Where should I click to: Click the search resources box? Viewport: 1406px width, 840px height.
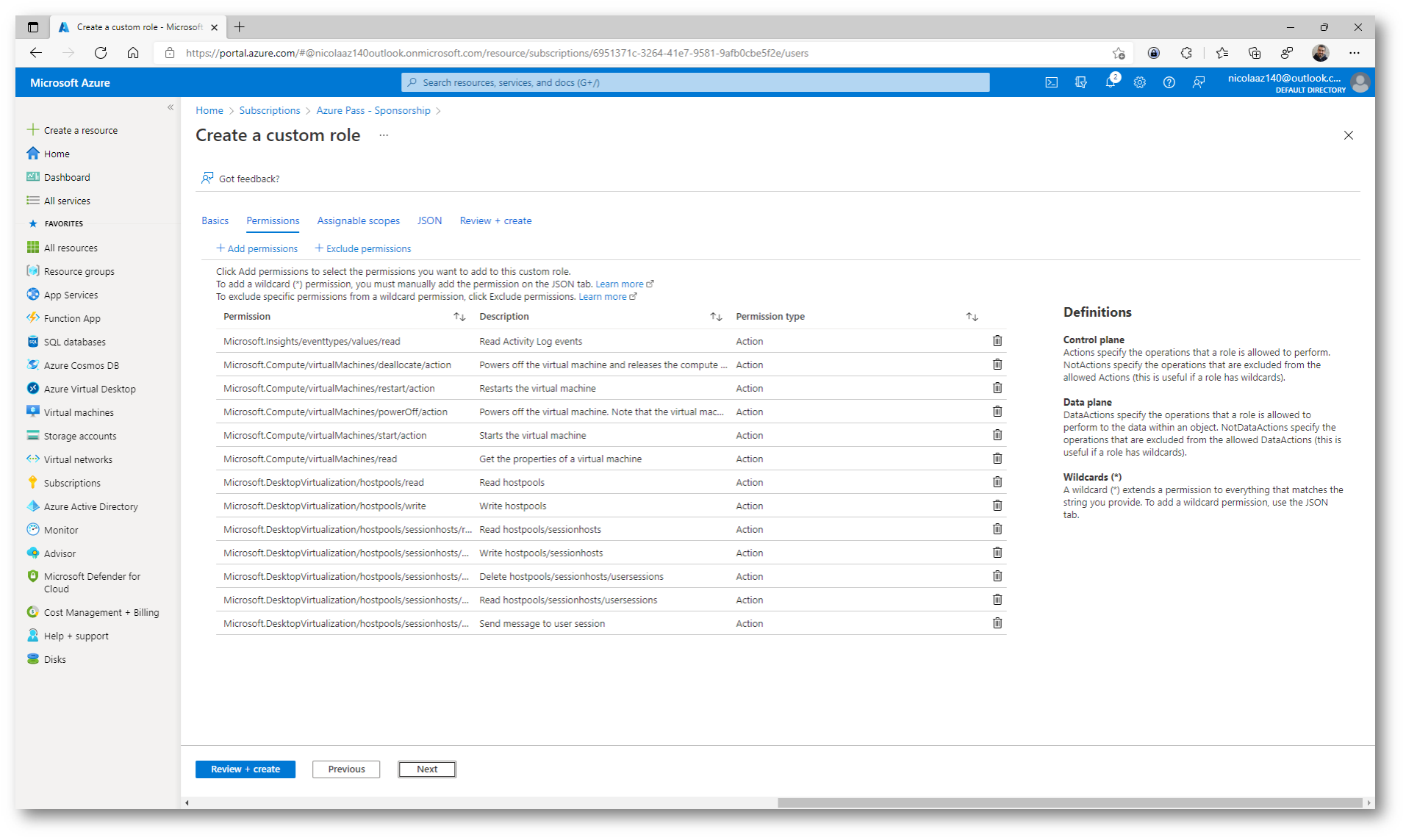(695, 82)
